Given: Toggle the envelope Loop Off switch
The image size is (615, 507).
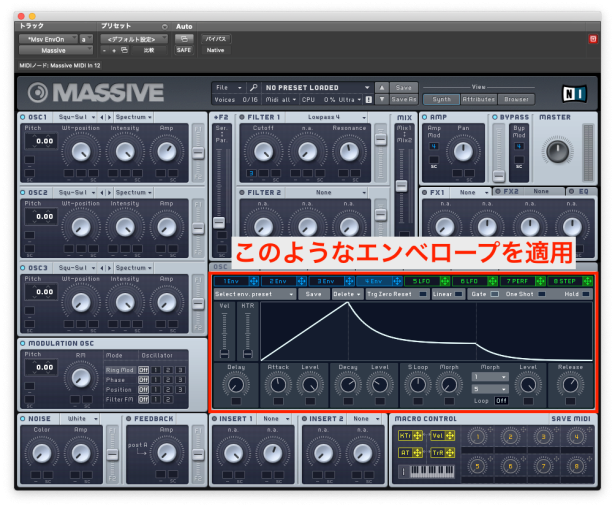Looking at the screenshot, I should [501, 400].
